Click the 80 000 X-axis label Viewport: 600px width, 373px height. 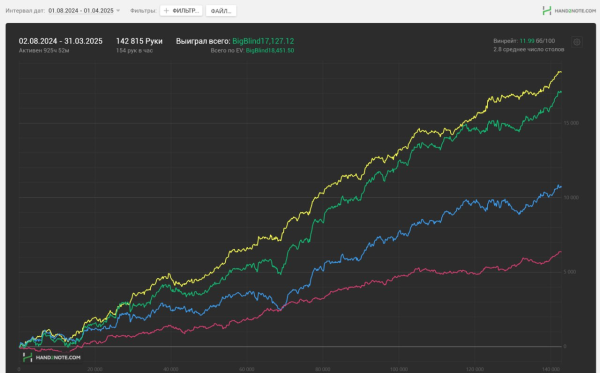(323, 369)
